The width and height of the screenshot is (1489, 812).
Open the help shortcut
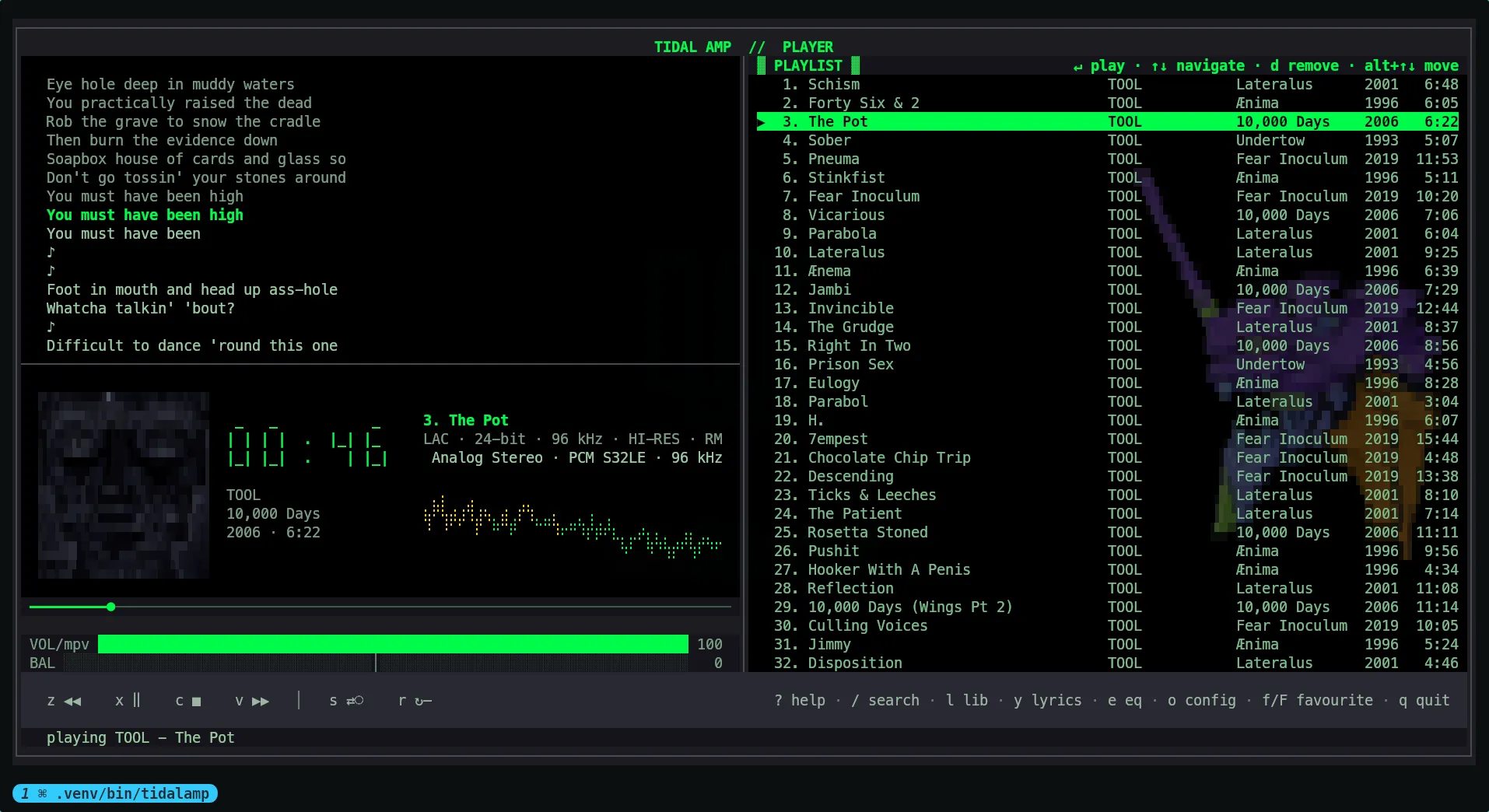pos(800,701)
